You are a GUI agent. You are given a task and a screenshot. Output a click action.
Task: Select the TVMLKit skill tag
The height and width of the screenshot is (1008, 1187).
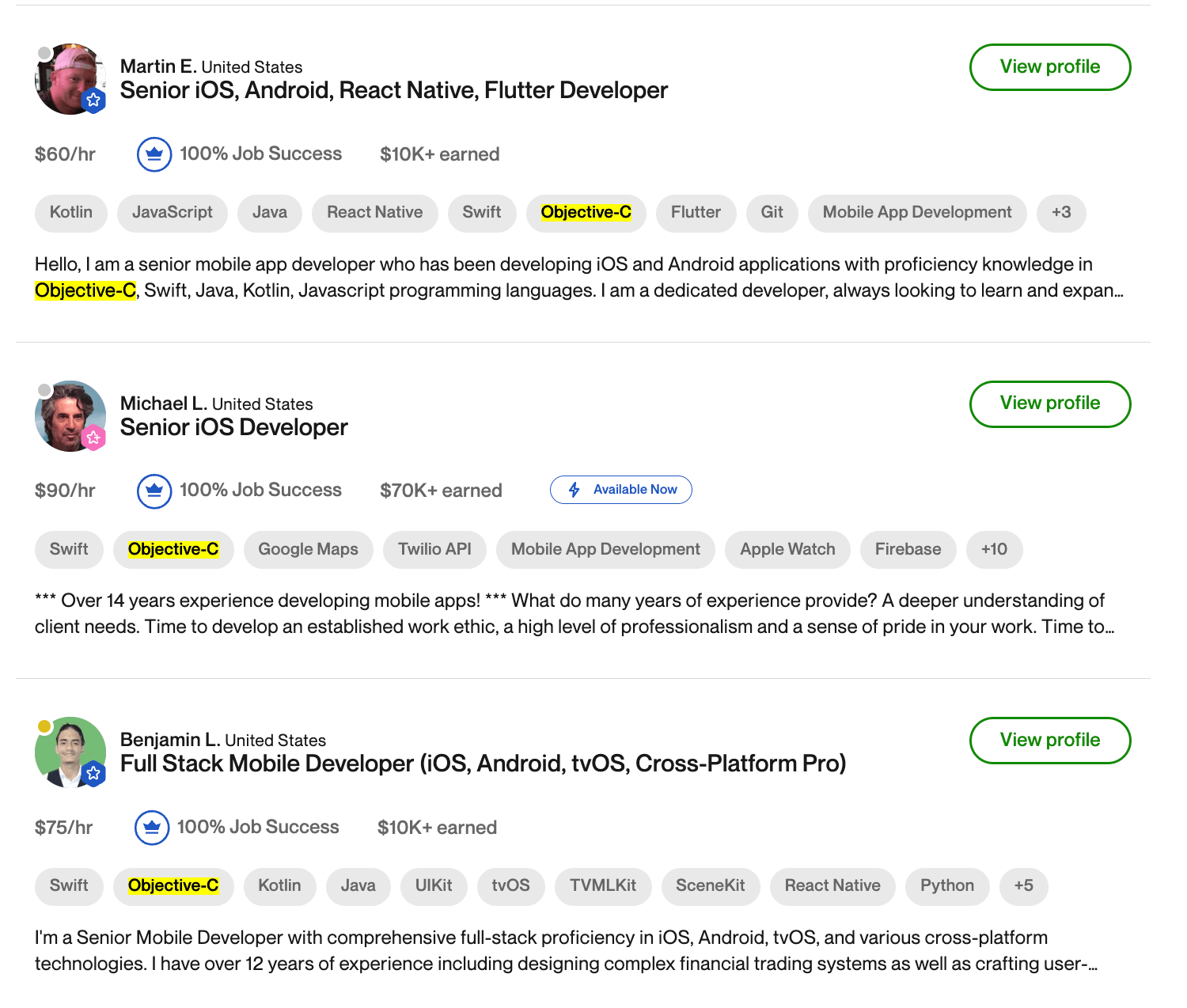[603, 886]
